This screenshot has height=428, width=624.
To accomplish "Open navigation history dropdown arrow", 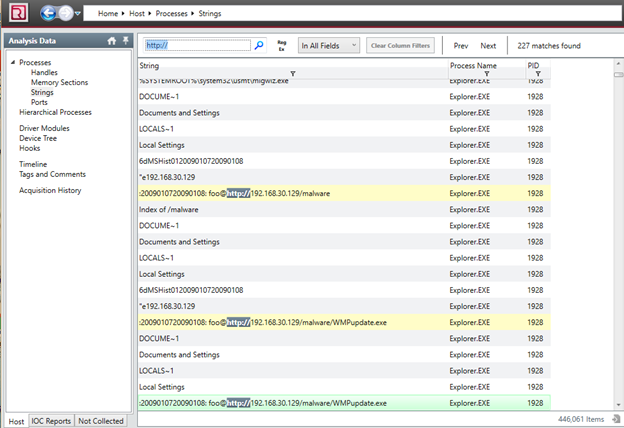I will coord(78,15).
